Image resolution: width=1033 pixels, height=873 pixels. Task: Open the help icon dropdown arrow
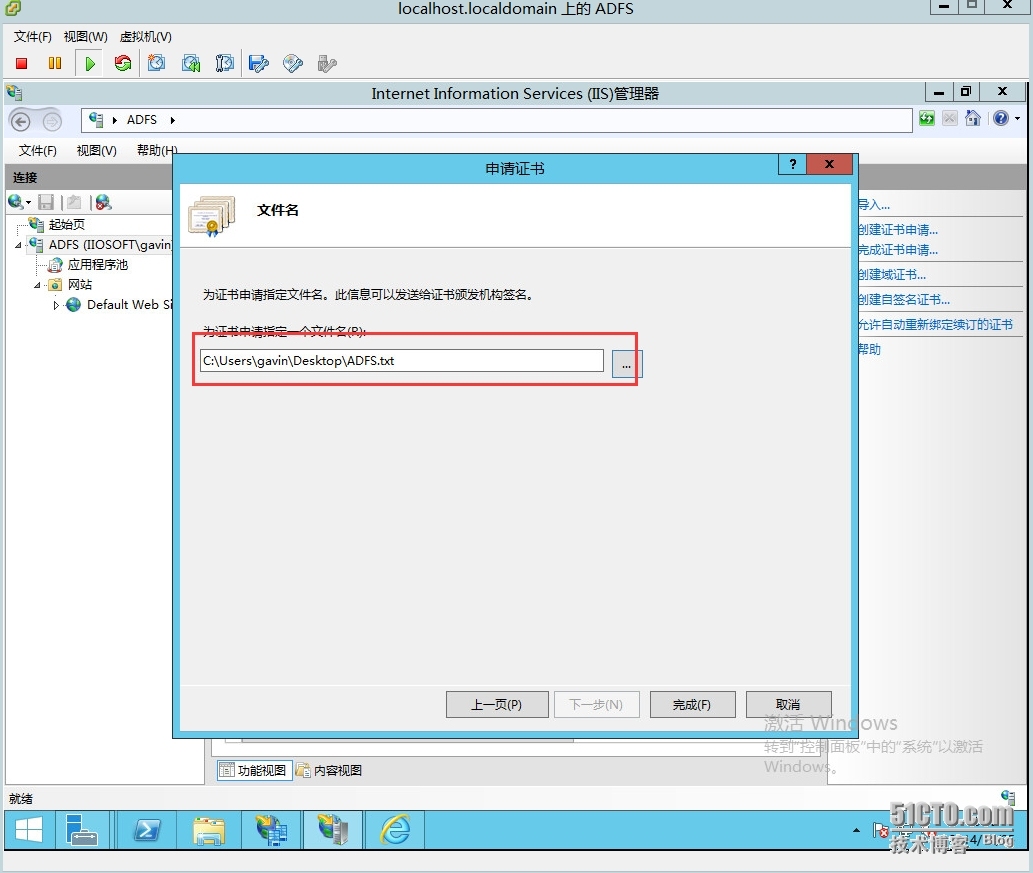(1017, 119)
